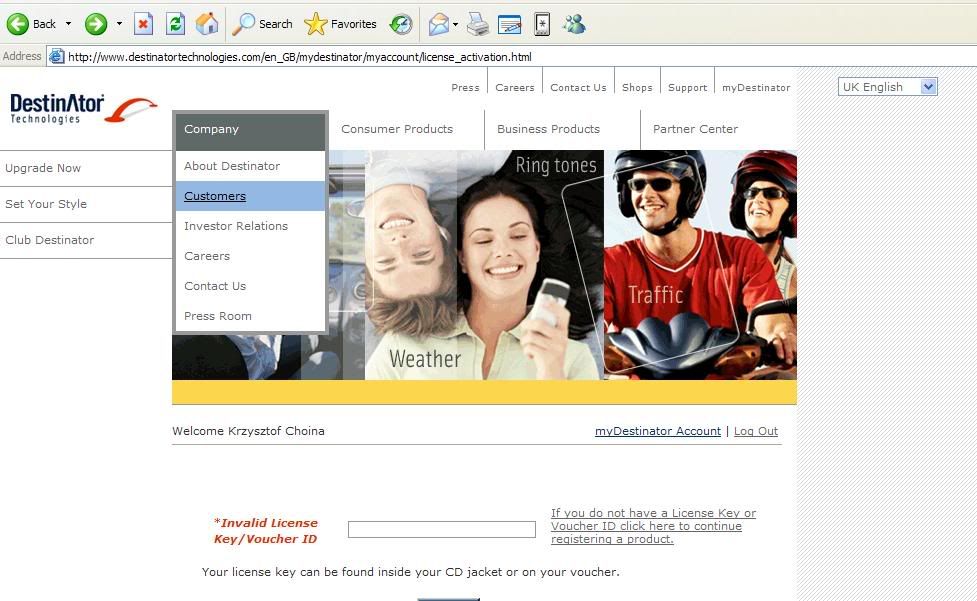Select Investor Relations menu entry
The image size is (977, 601).
(250, 226)
